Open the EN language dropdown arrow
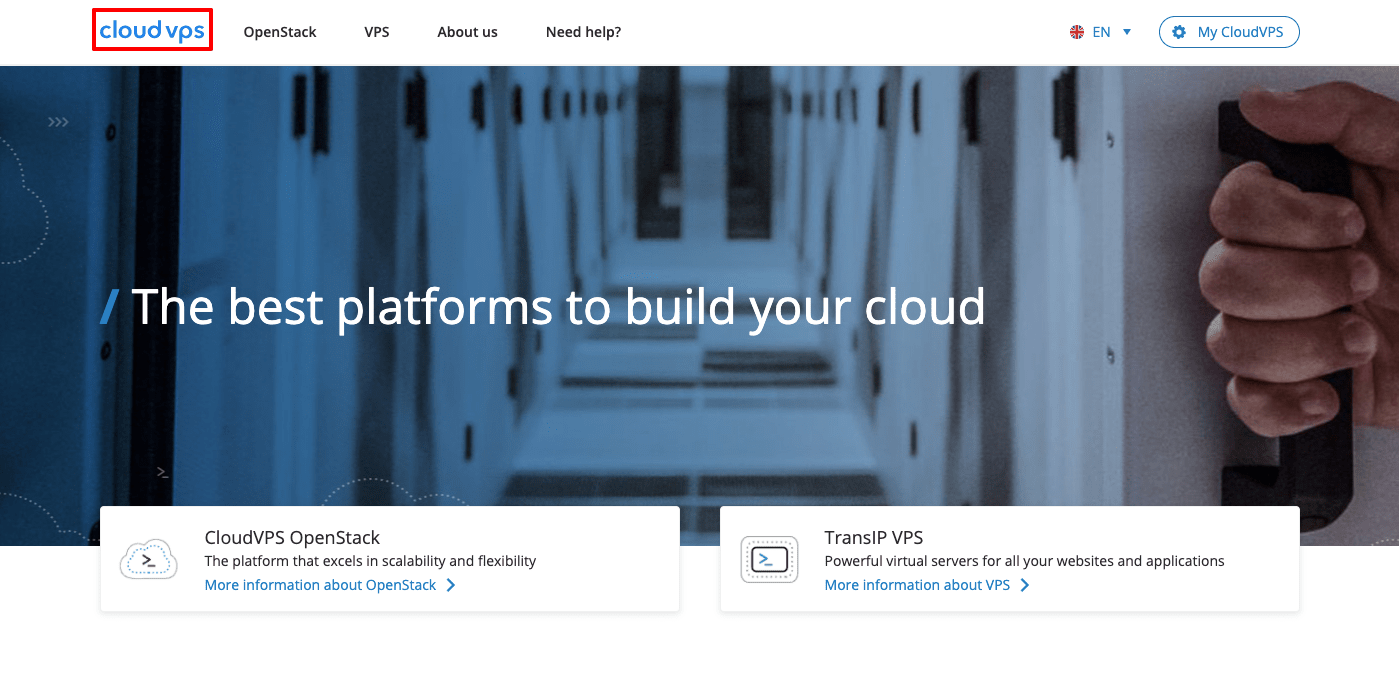Image resolution: width=1399 pixels, height=696 pixels. [1127, 32]
